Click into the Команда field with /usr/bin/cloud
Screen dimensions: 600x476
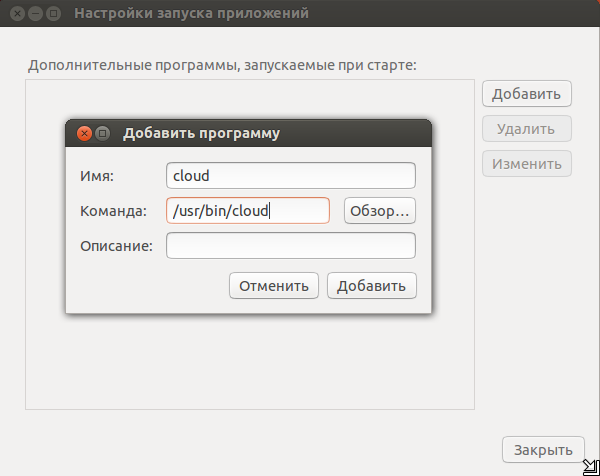248,210
